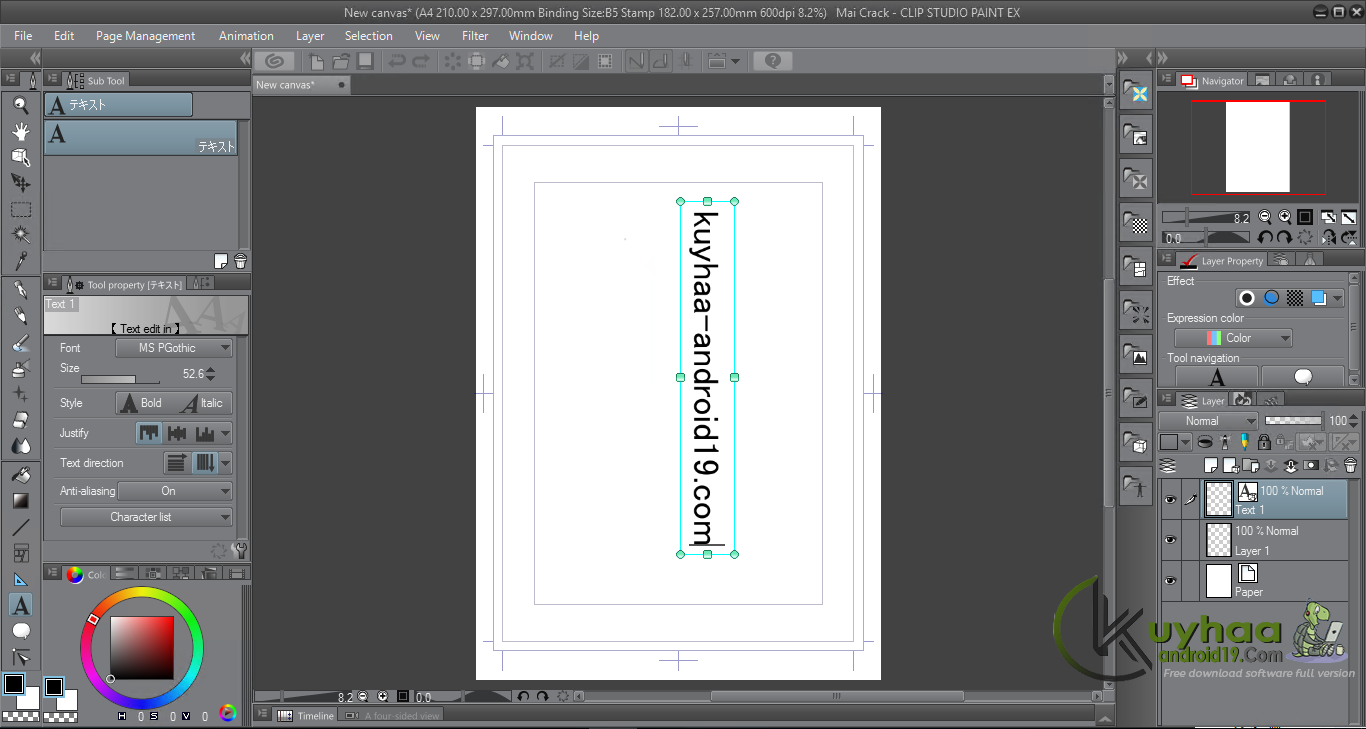Click the red color square picker
1366x729 pixels.
tap(142, 648)
